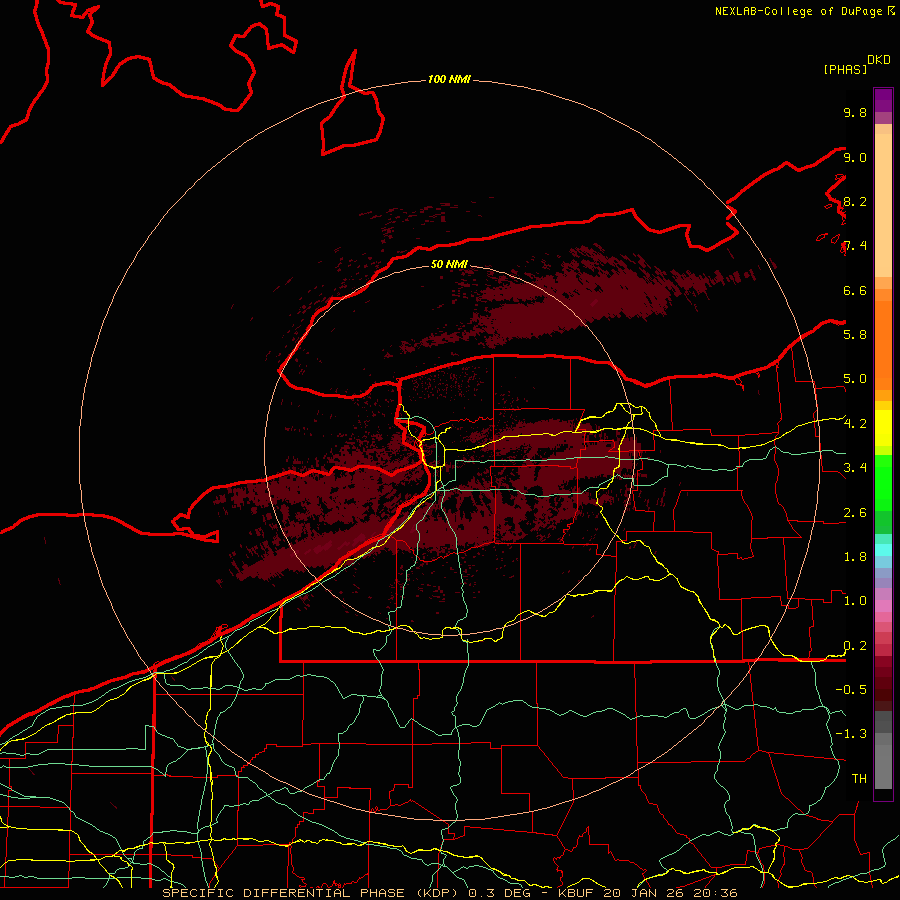Click the 4.2 value on the color scale
The width and height of the screenshot is (900, 900).
[x=855, y=424]
